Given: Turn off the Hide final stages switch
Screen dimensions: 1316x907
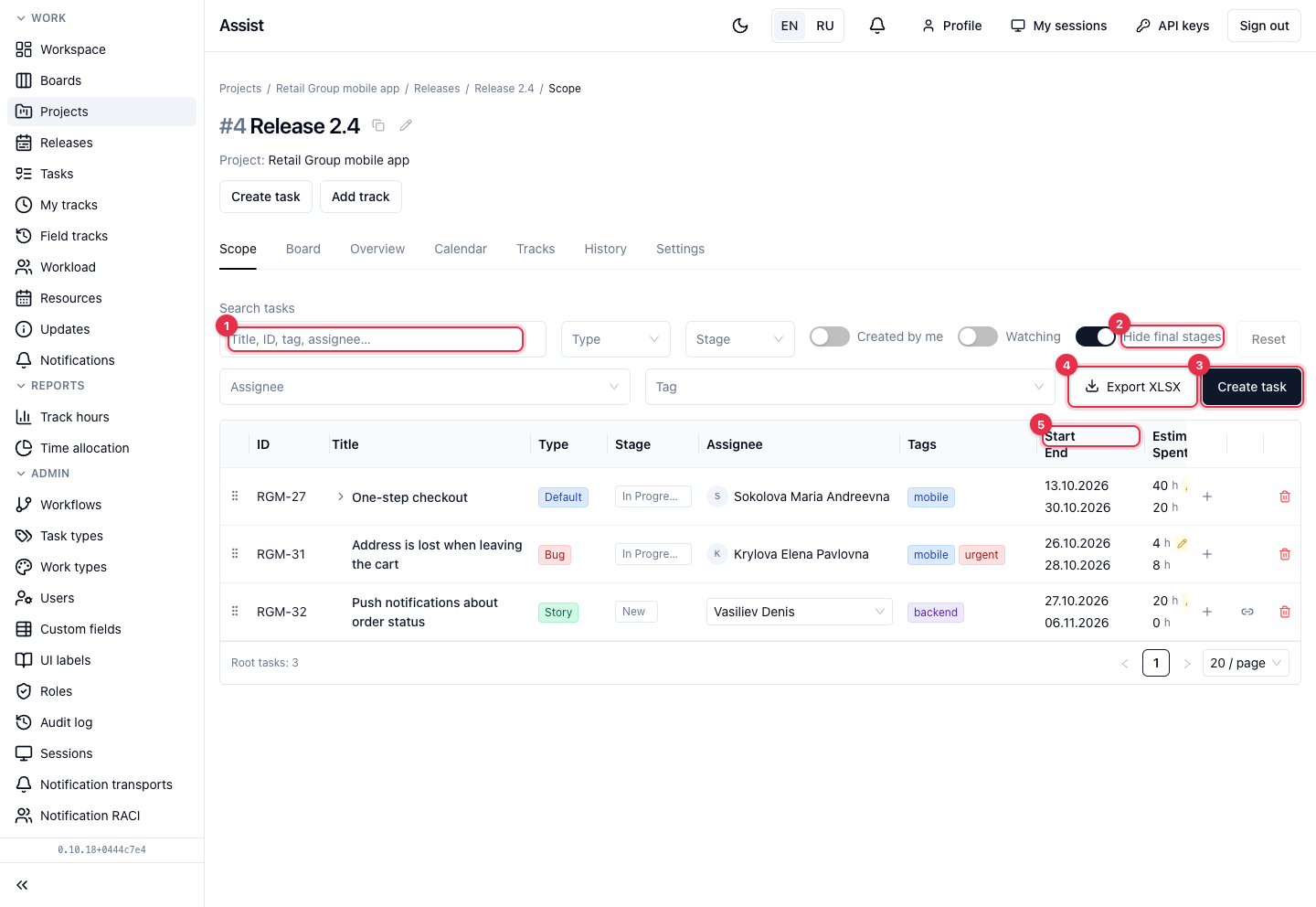Looking at the screenshot, I should coord(1096,336).
